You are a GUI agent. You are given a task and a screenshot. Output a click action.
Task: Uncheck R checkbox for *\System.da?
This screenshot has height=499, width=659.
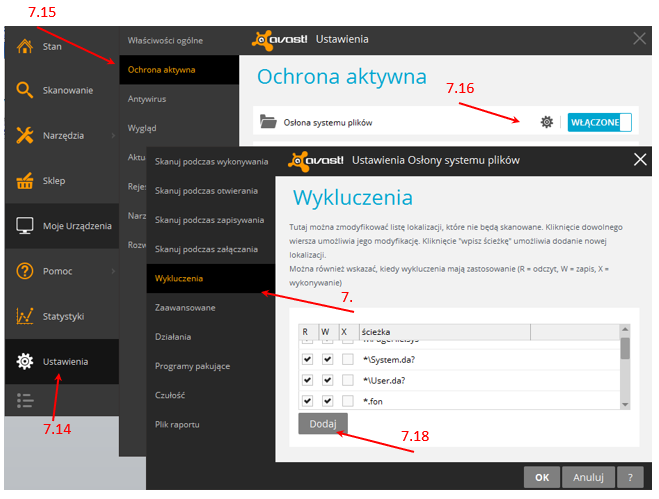click(307, 359)
